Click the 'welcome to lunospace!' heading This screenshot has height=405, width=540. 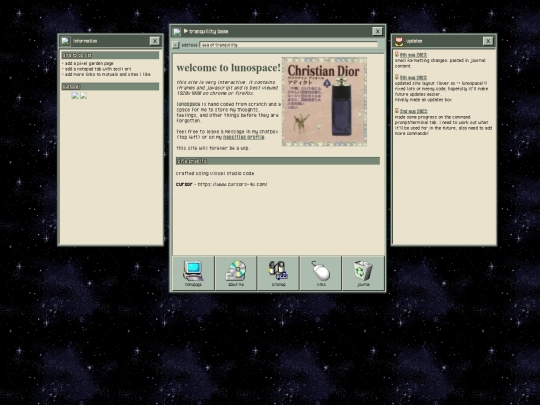(x=228, y=68)
